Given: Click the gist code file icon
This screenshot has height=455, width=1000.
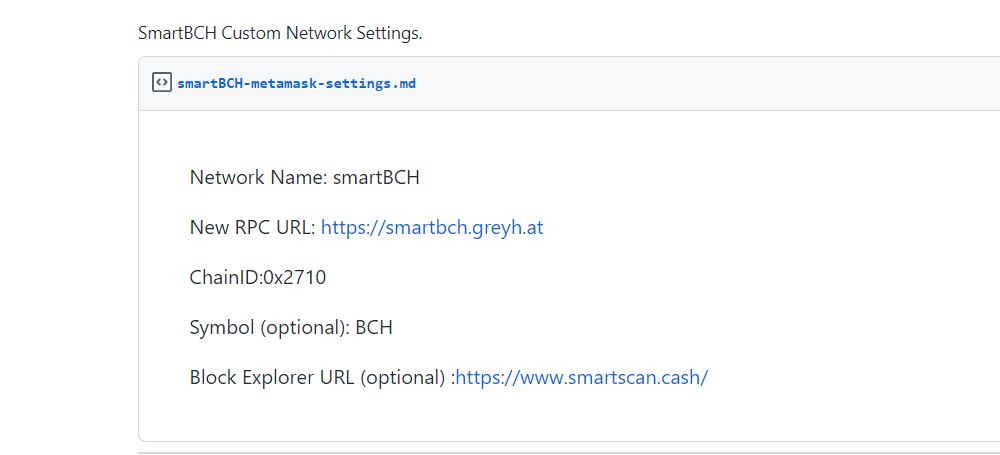Looking at the screenshot, I should coord(162,82).
